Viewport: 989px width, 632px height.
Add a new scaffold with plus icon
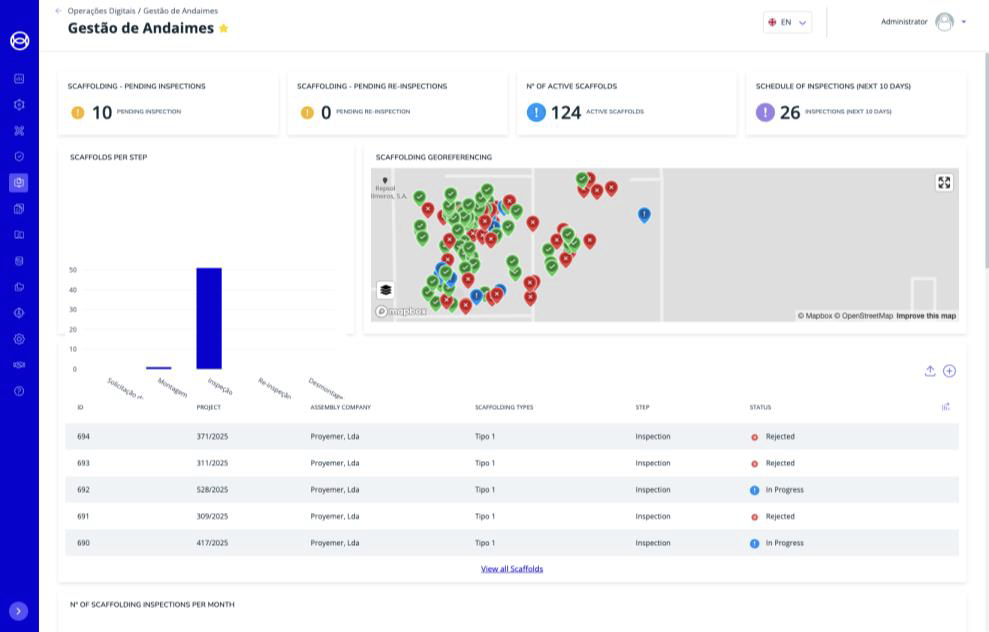(x=949, y=371)
